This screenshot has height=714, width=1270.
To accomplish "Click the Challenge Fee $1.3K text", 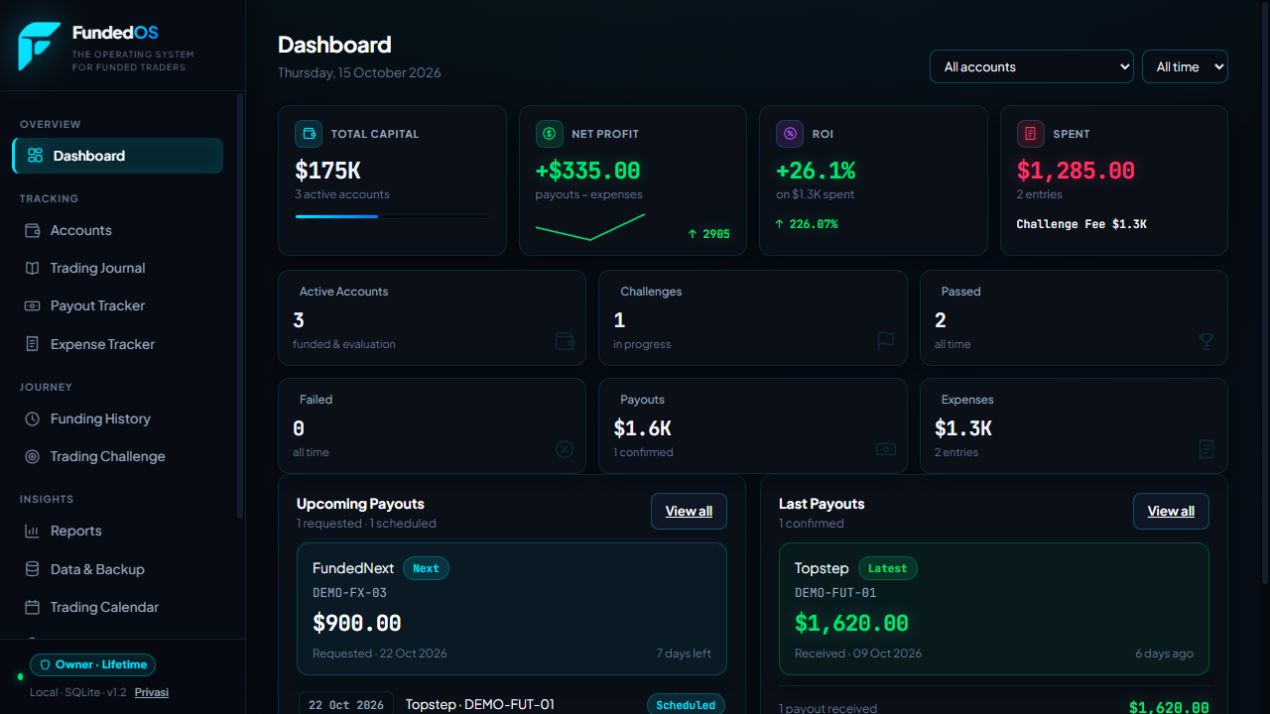I will click(x=1082, y=224).
